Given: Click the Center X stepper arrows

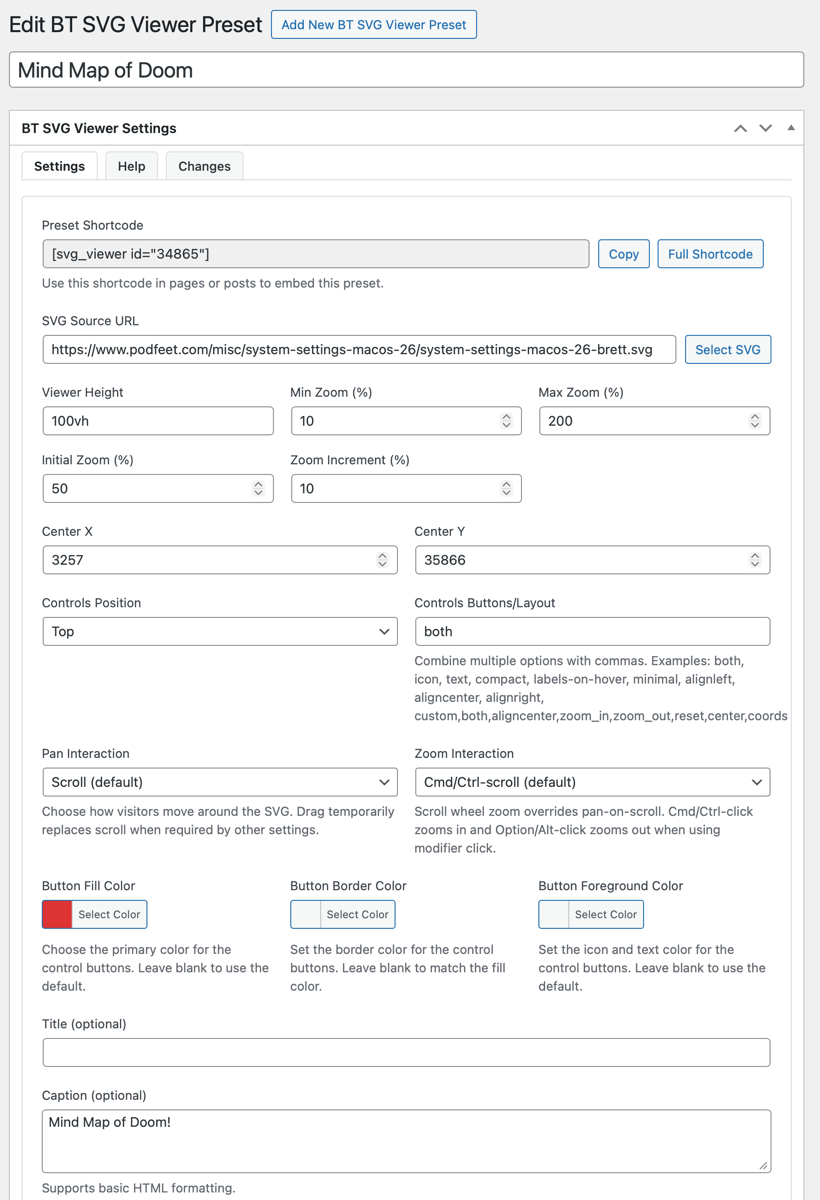Looking at the screenshot, I should click(x=382, y=560).
